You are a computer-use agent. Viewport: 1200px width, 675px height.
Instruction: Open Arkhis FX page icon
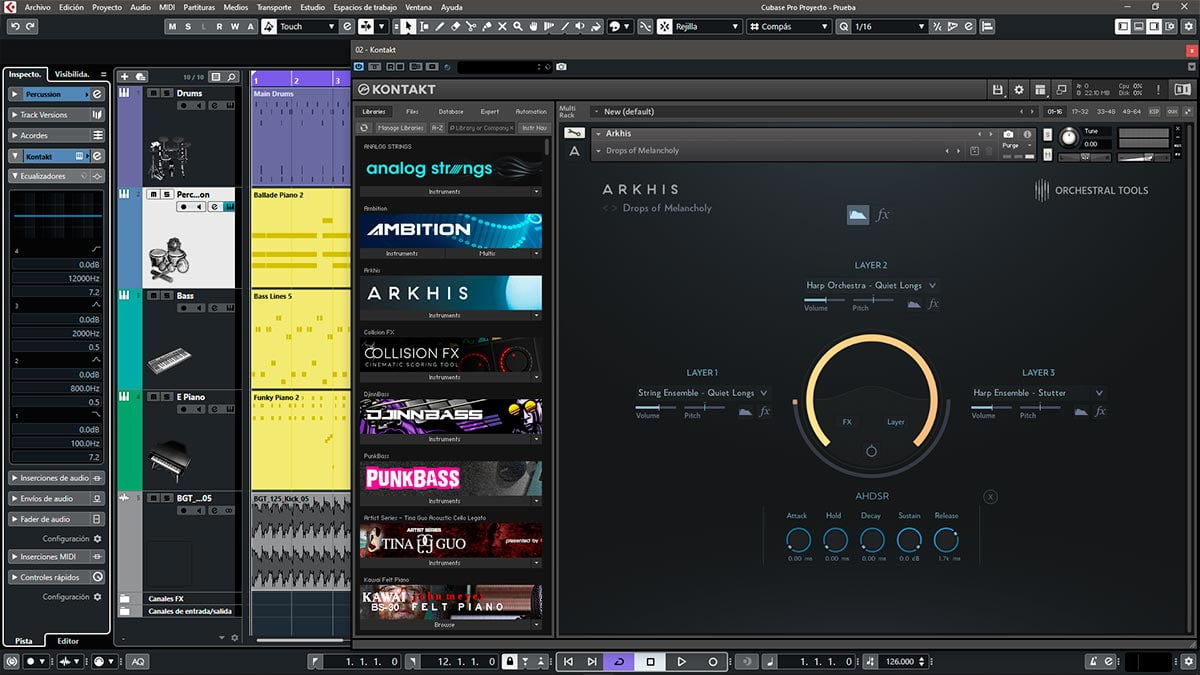(x=883, y=214)
